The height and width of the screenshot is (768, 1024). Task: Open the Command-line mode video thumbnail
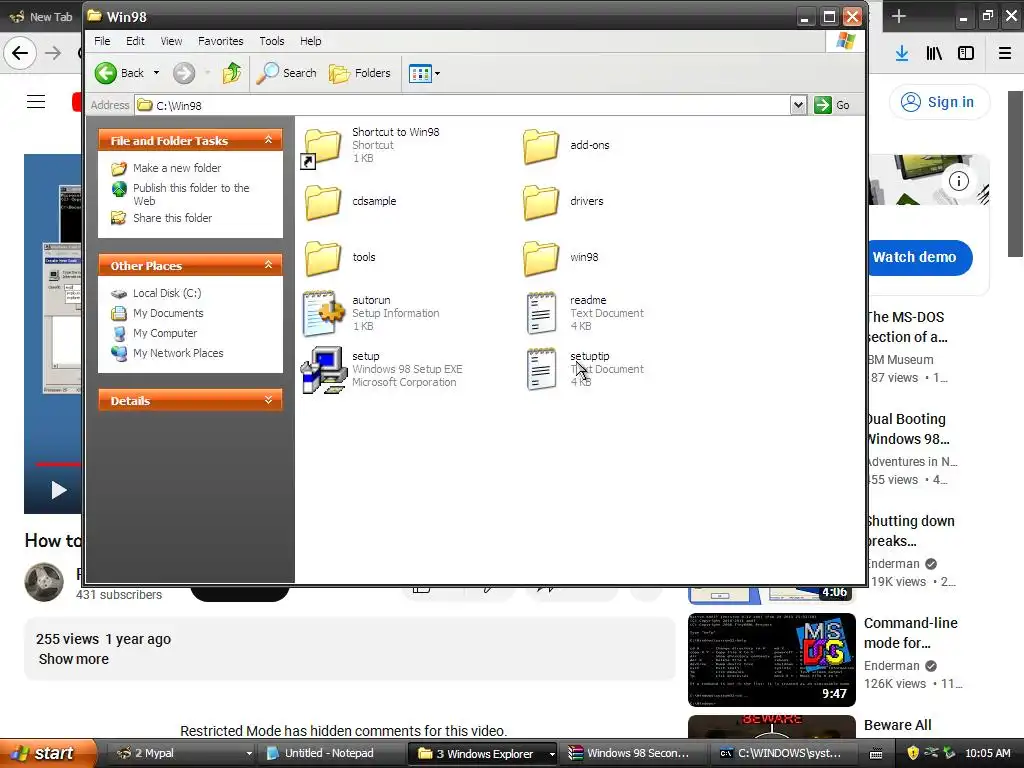point(772,660)
